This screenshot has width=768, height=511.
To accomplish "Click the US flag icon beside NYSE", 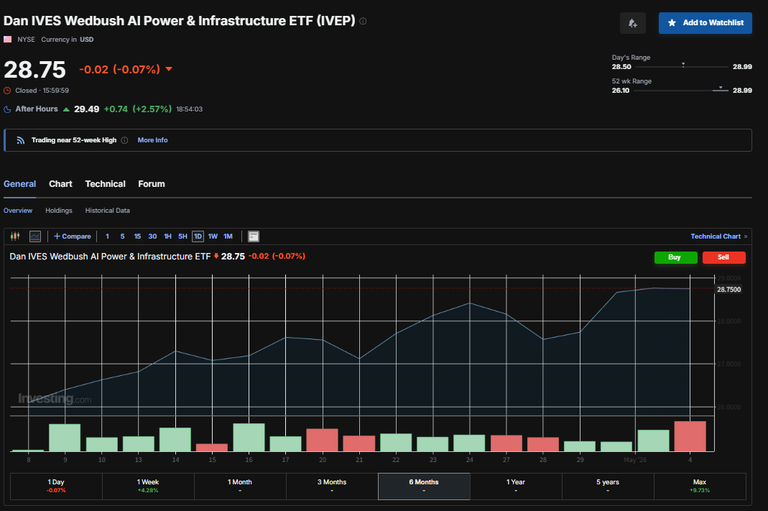I will click(7, 39).
